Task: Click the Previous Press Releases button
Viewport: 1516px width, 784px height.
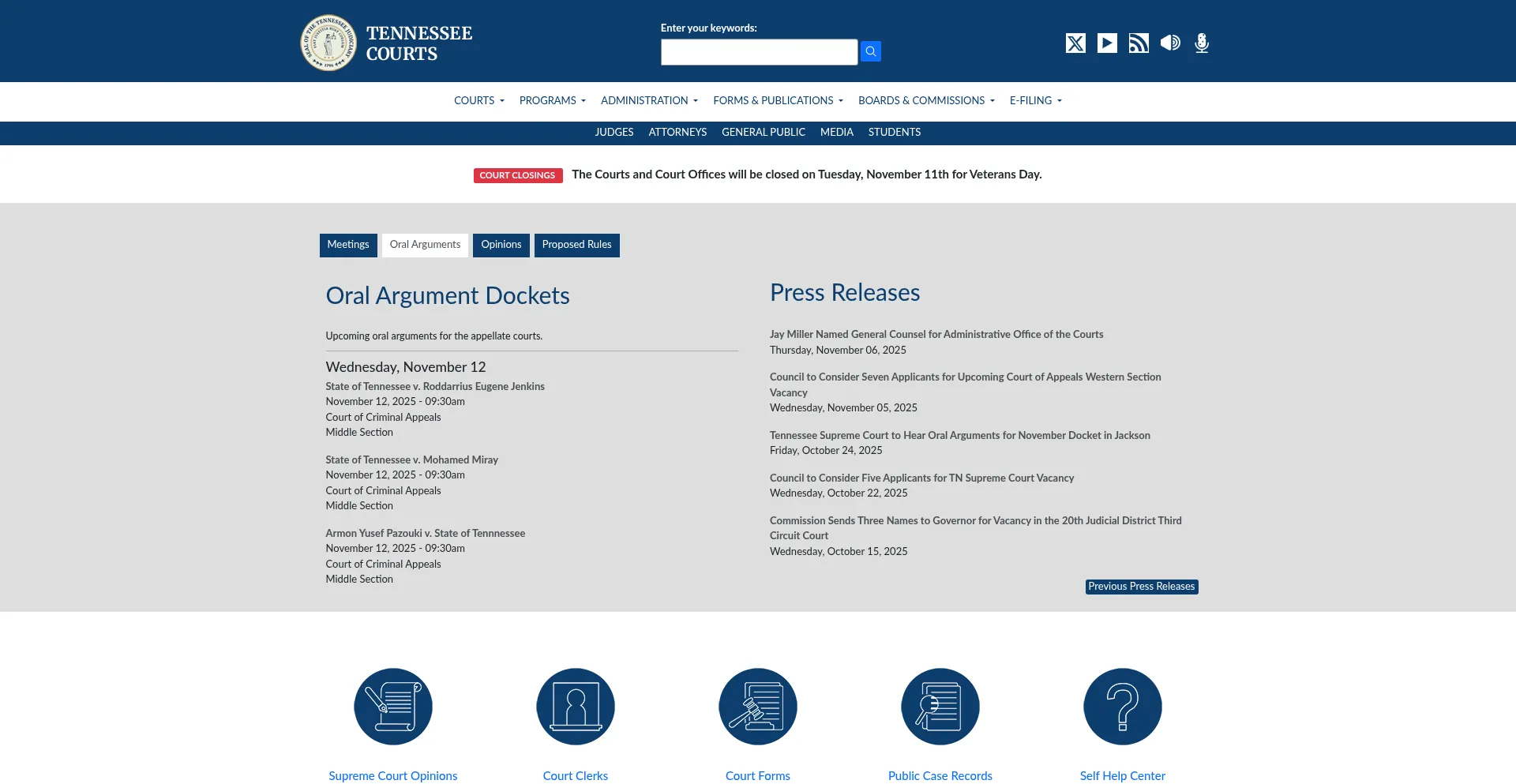Action: point(1141,587)
